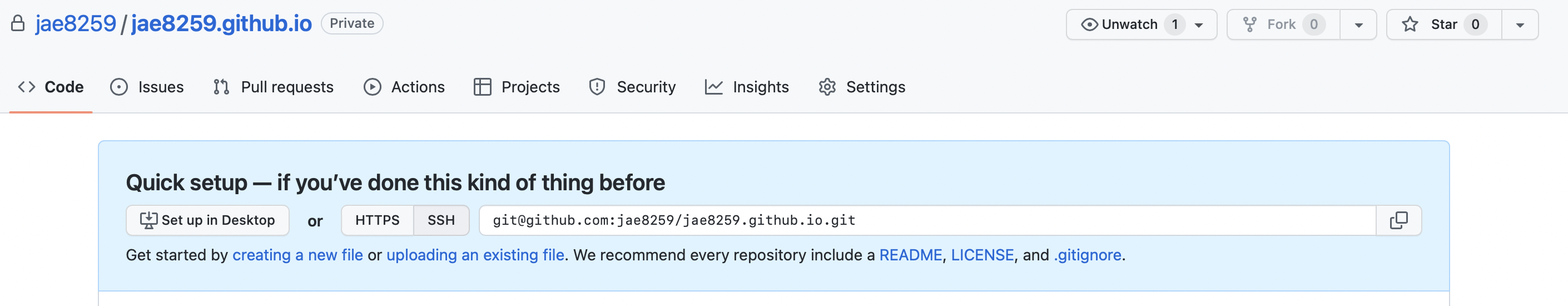Click the Projects table icon
Screen dimensions: 1568x306
482,87
